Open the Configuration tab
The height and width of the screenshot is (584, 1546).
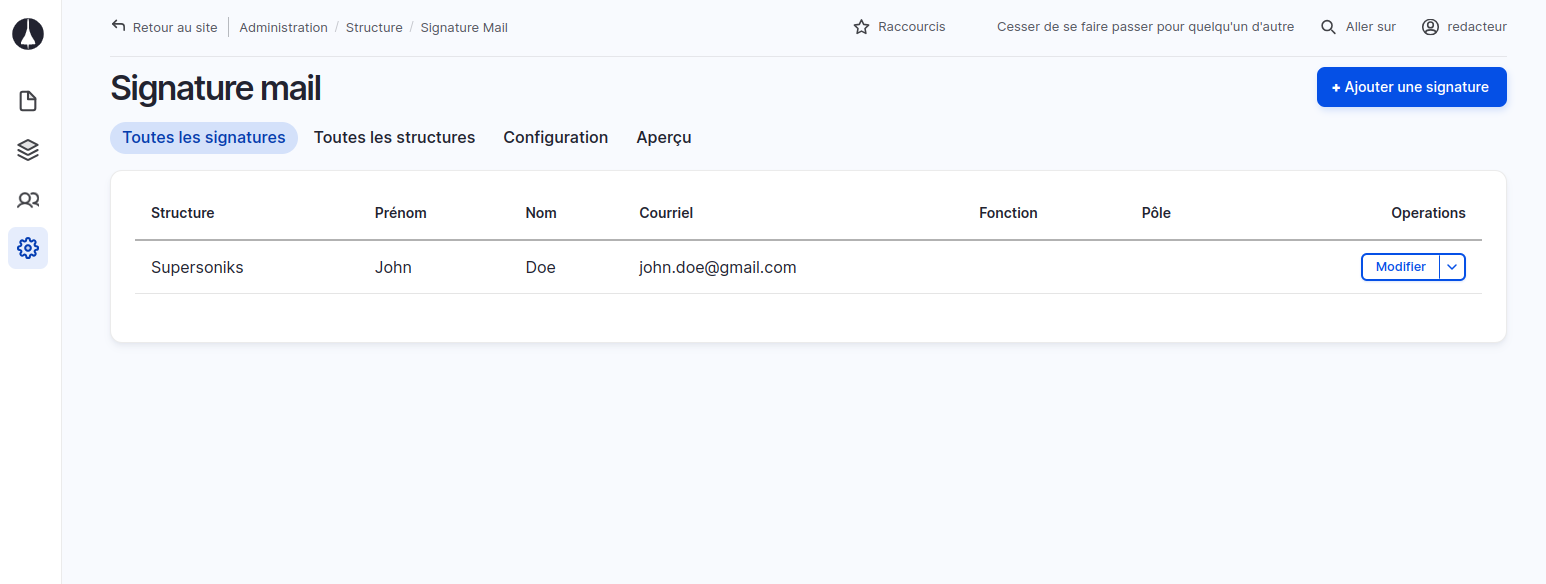coord(555,138)
